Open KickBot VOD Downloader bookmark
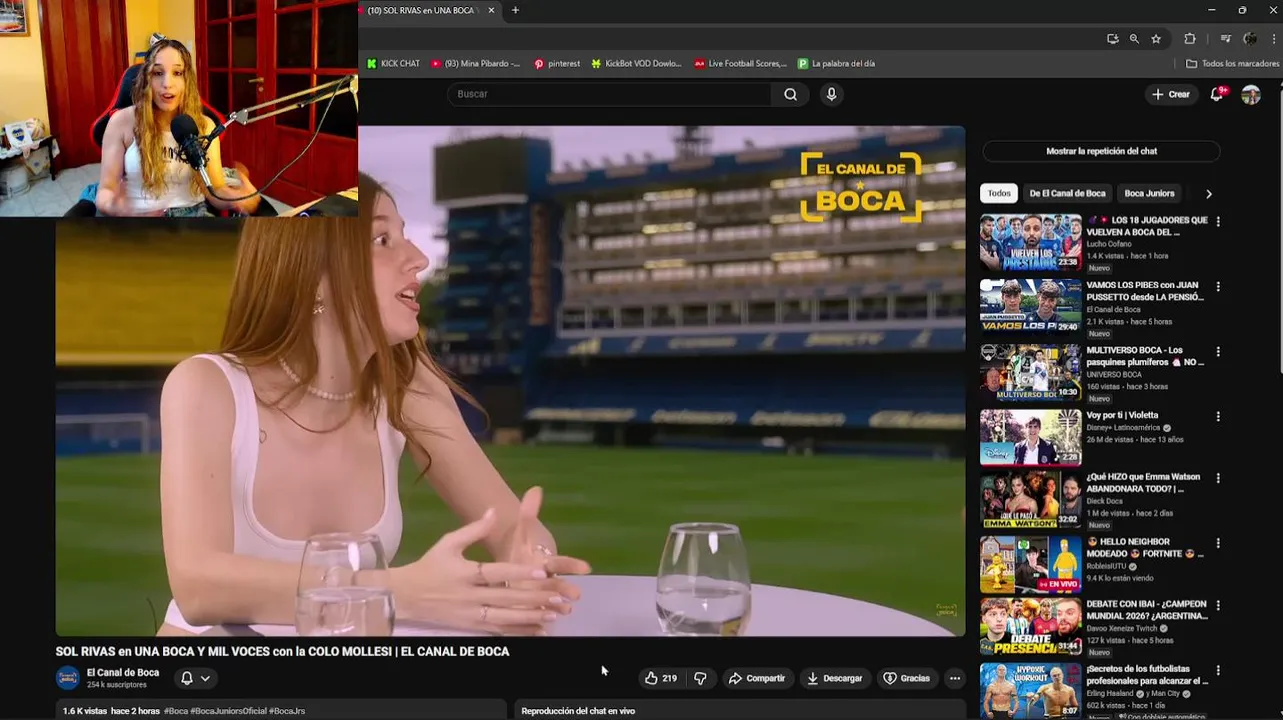This screenshot has height=720, width=1283. coord(636,63)
